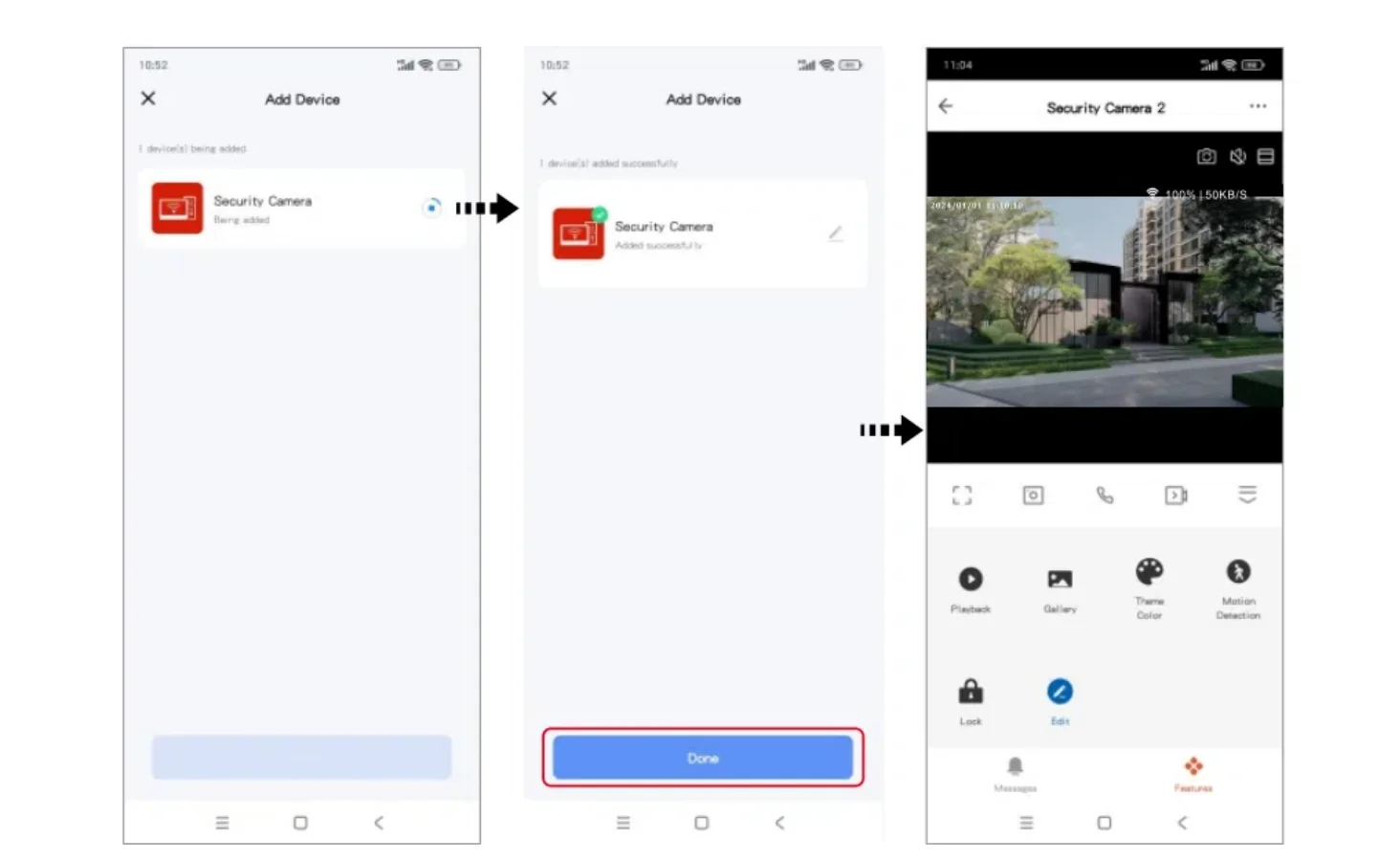The height and width of the screenshot is (861, 1400).
Task: Edit the name of the added Security Camera
Action: click(x=835, y=233)
